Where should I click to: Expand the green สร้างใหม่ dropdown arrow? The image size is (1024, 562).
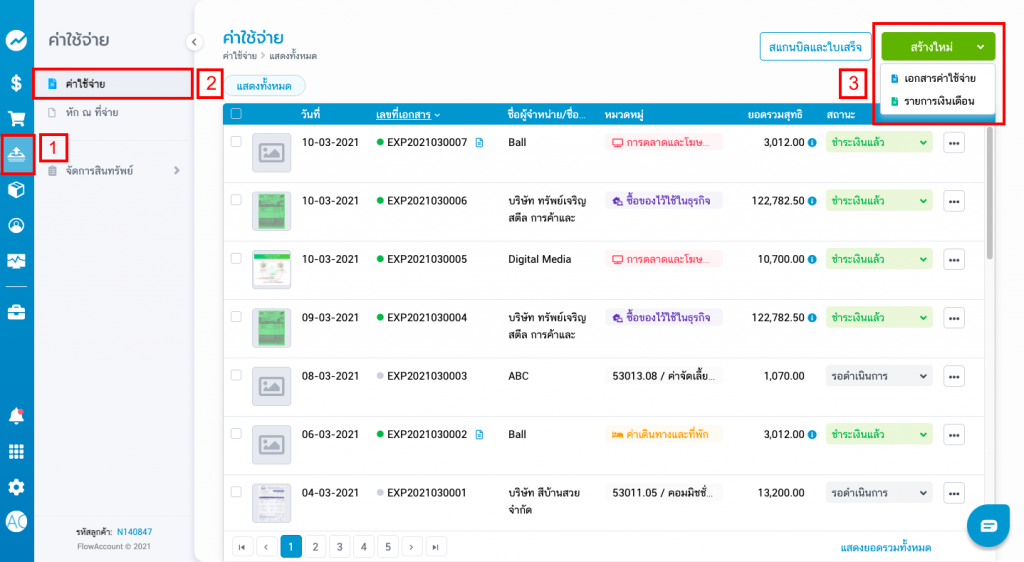point(979,46)
